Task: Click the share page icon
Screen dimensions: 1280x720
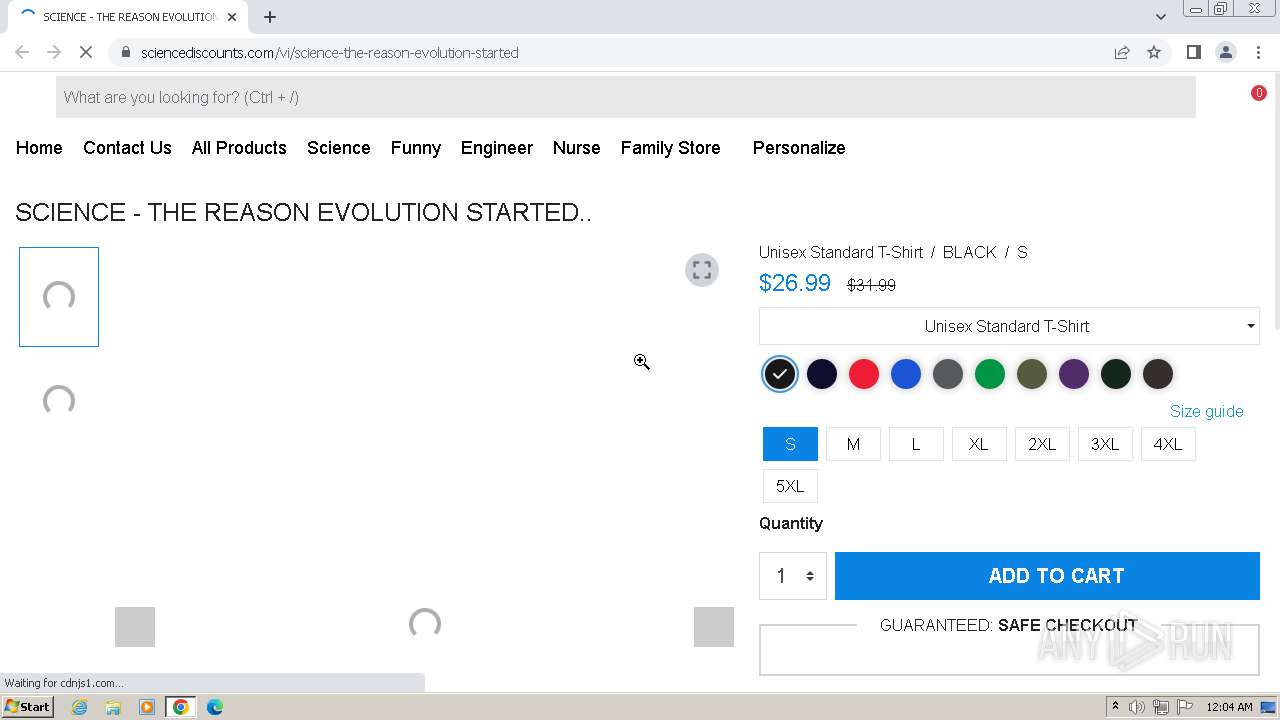Action: point(1122,52)
